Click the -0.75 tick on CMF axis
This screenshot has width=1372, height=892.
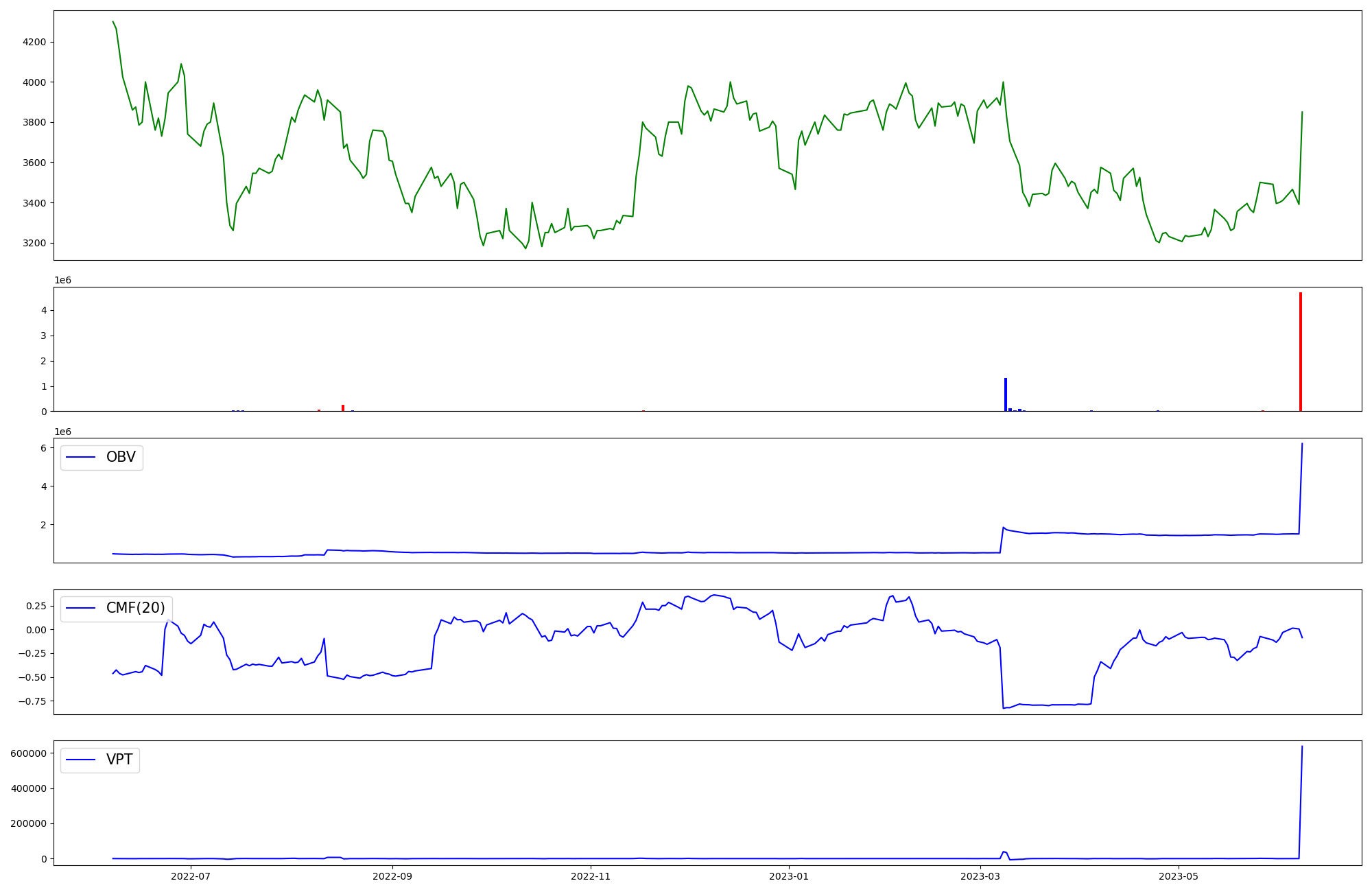[x=33, y=701]
